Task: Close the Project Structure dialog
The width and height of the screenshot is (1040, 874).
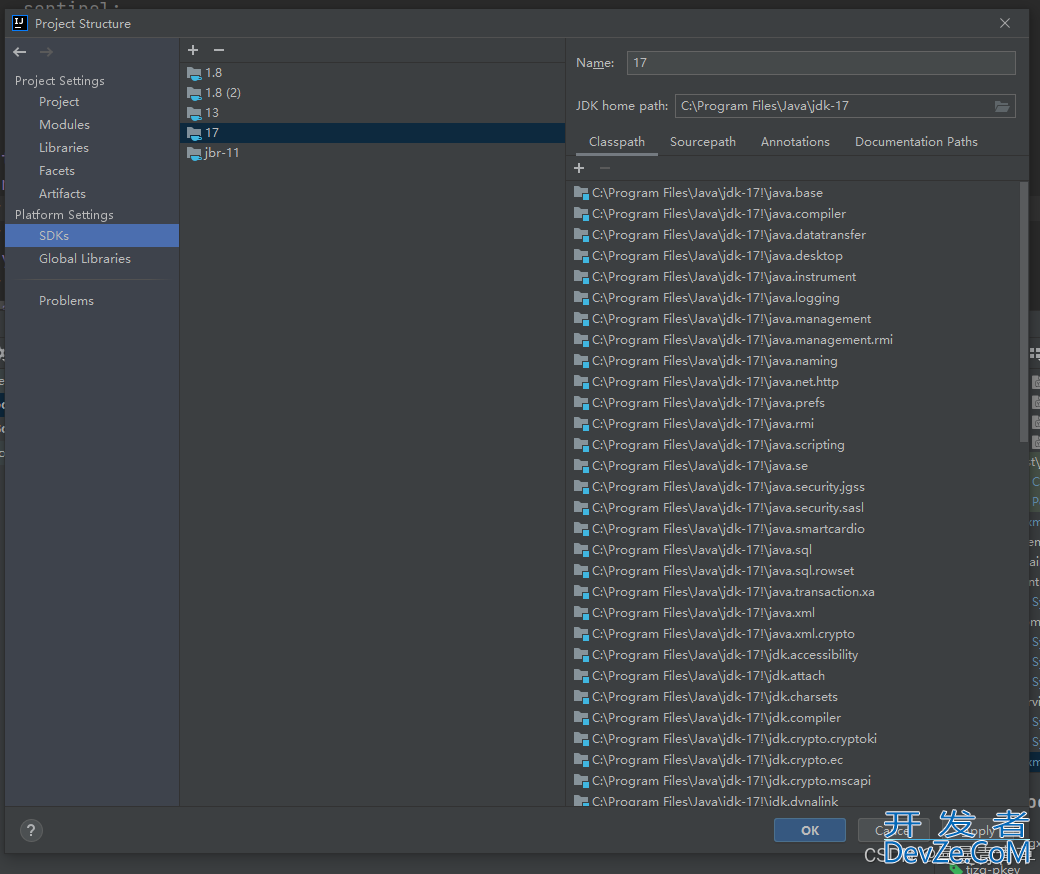Action: (1005, 23)
